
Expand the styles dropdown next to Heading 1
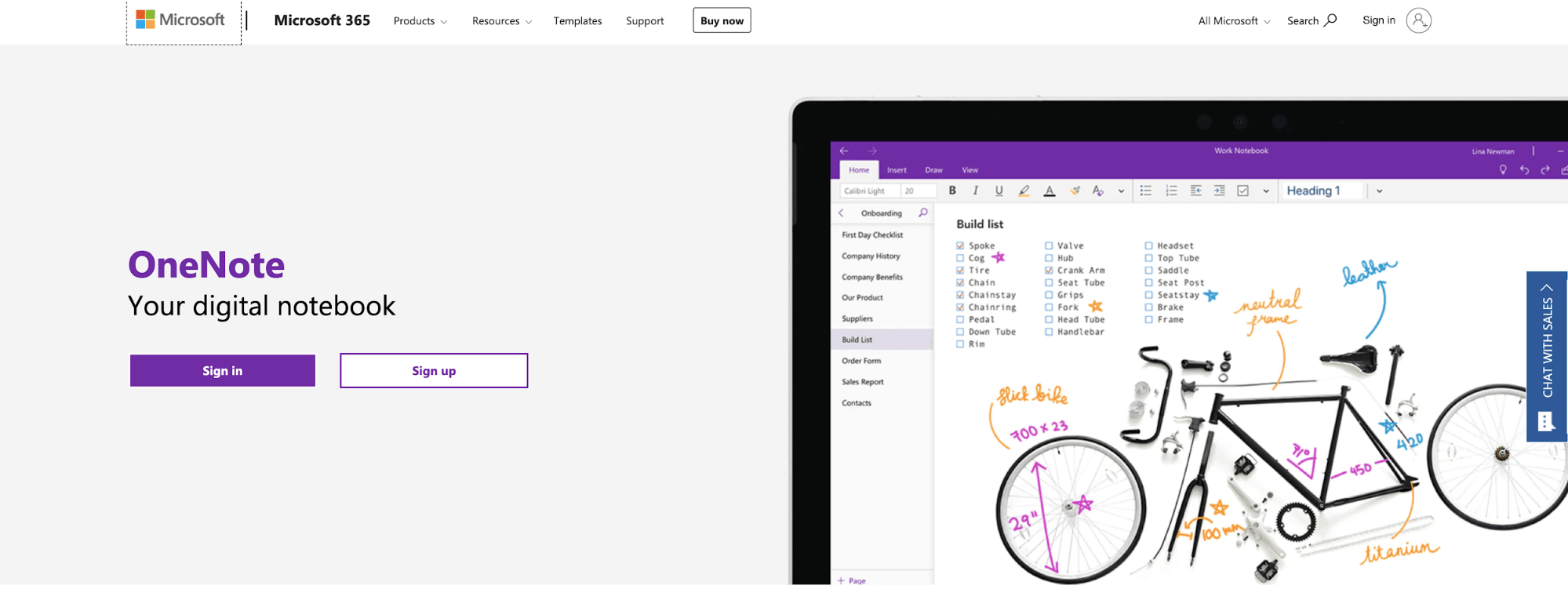point(1379,191)
